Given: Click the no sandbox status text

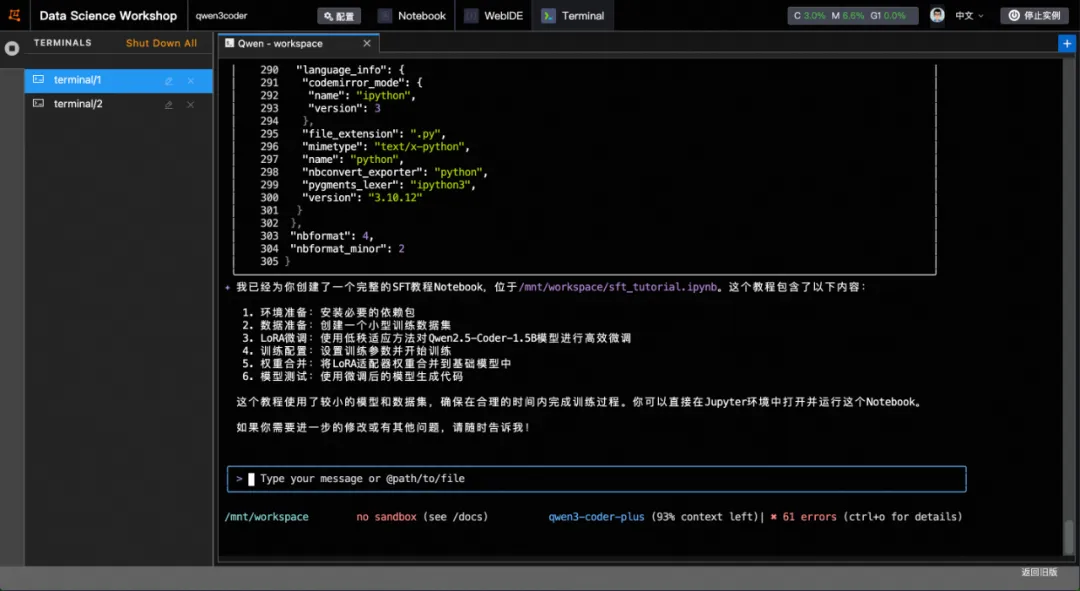Looking at the screenshot, I should (386, 517).
